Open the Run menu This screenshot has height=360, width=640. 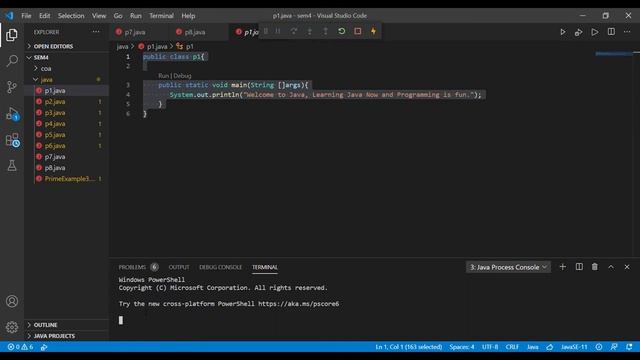pos(136,16)
